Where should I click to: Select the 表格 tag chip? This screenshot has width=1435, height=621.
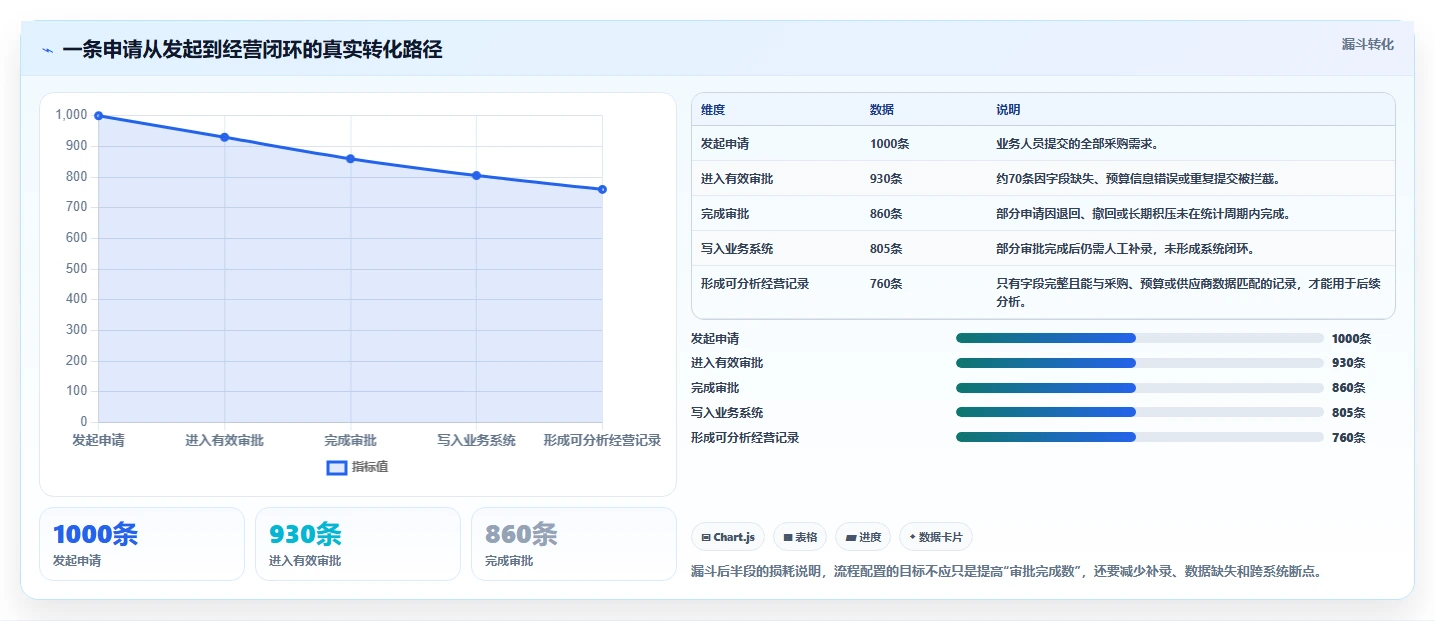800,537
